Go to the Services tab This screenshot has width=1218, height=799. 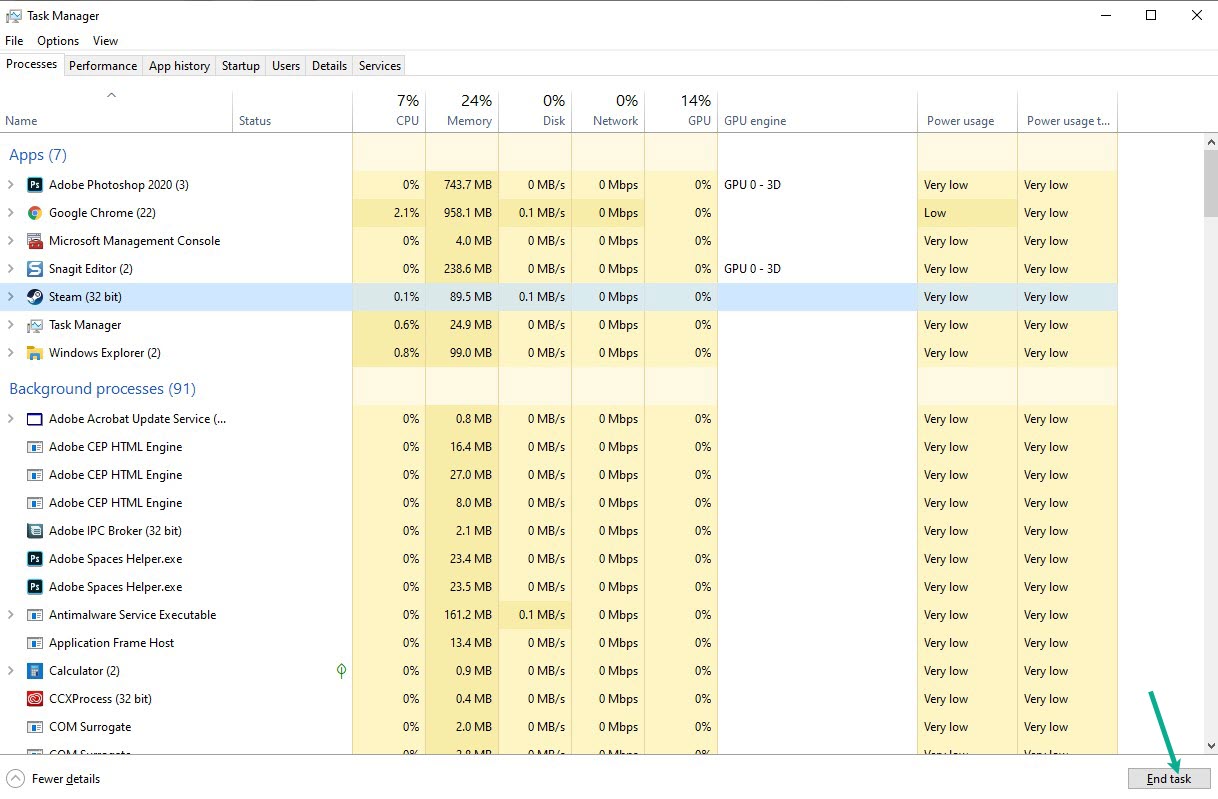click(380, 66)
